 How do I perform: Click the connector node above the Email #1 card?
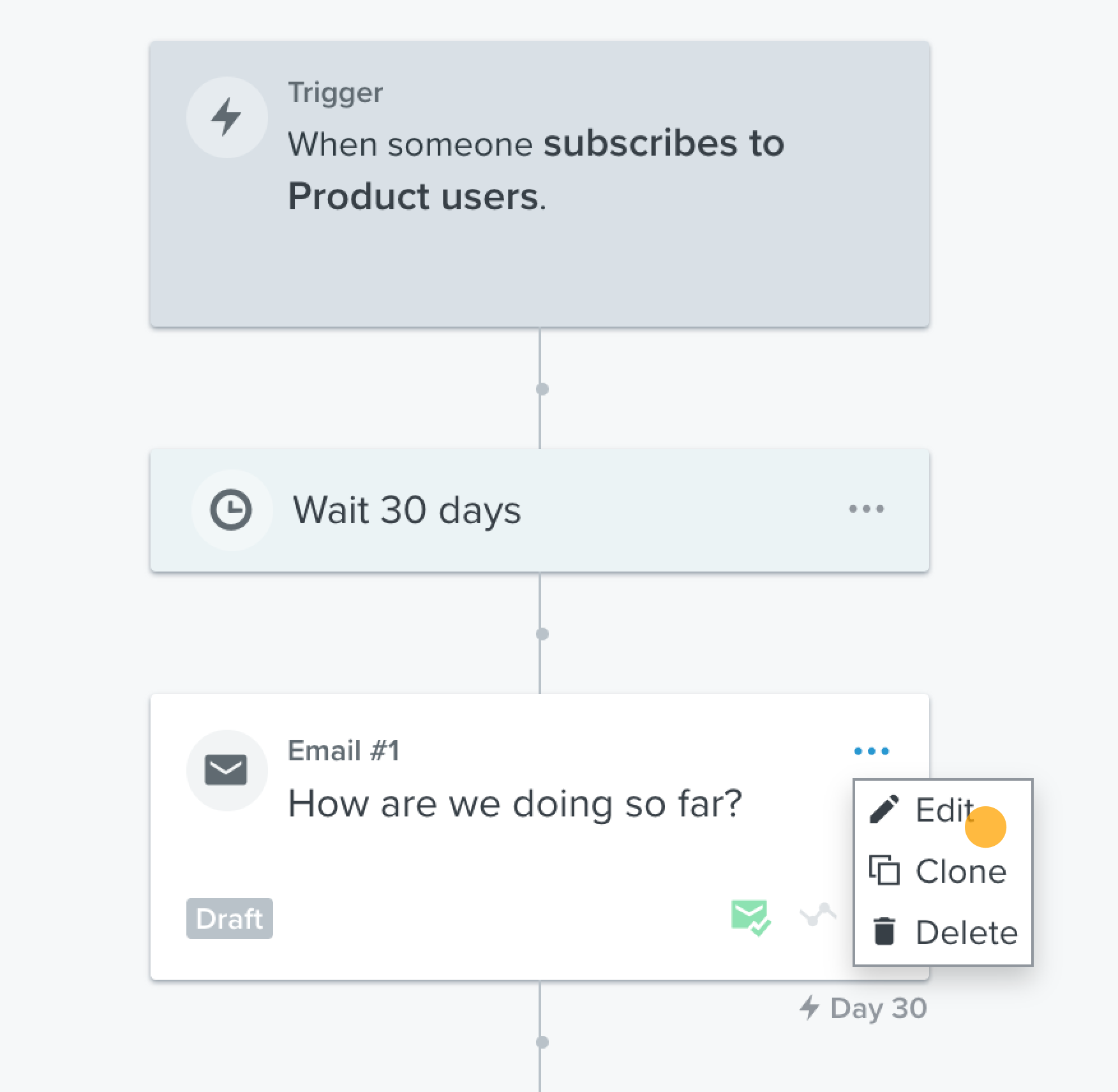click(542, 634)
